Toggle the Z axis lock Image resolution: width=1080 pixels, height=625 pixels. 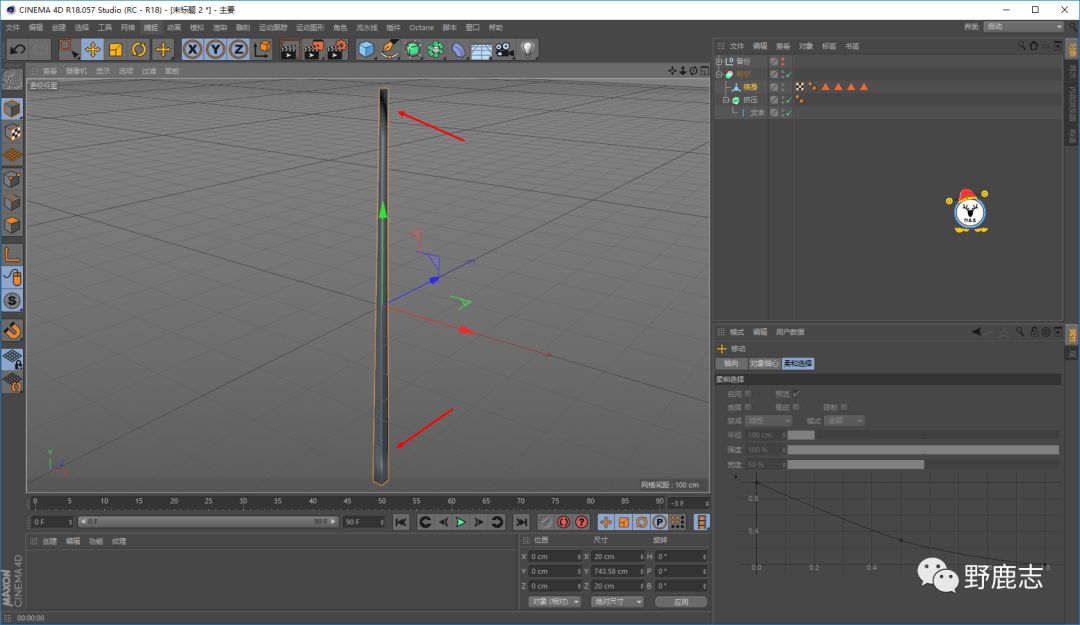[238, 49]
